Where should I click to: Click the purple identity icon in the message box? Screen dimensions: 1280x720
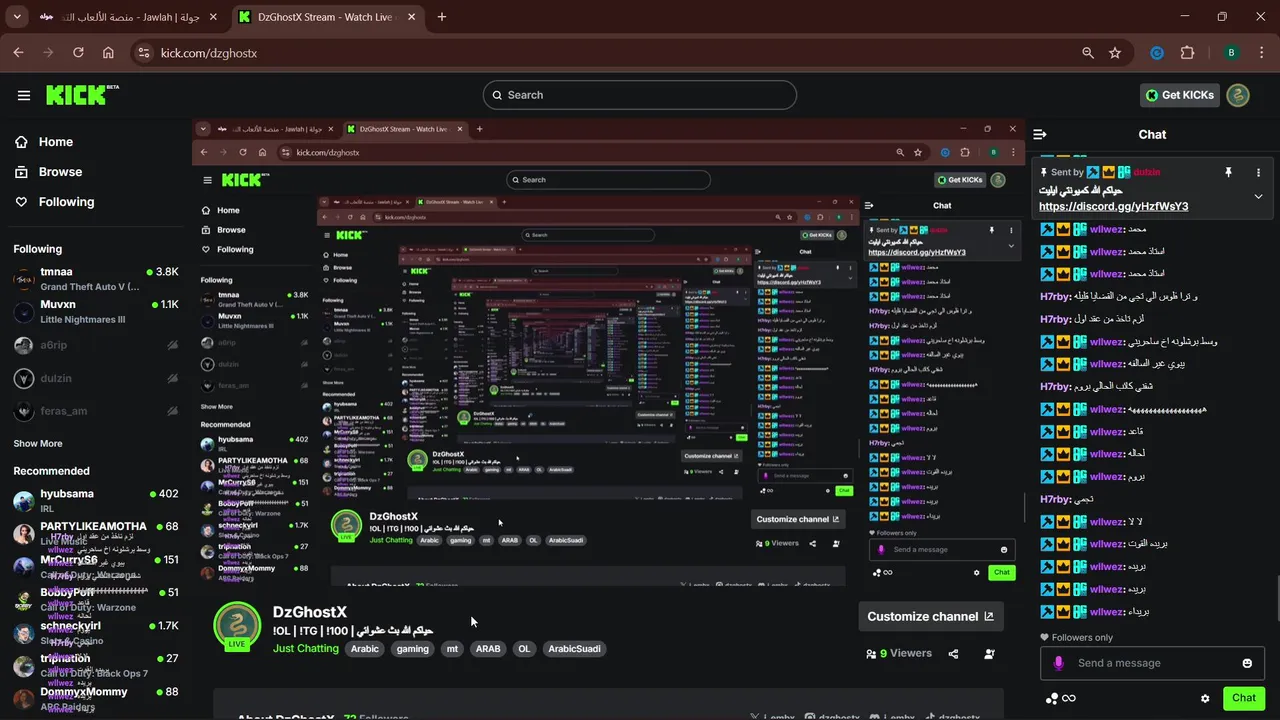(x=1059, y=663)
